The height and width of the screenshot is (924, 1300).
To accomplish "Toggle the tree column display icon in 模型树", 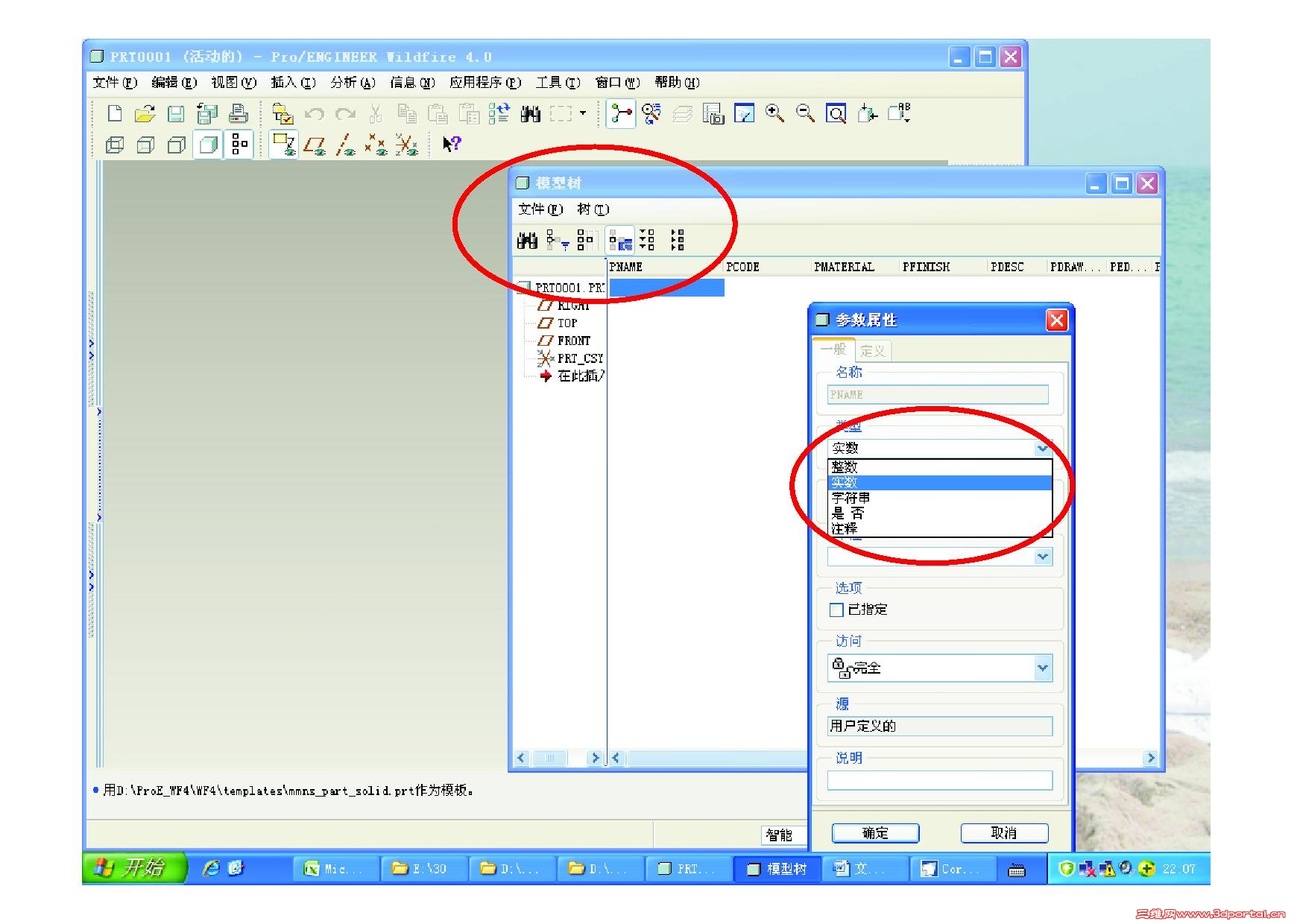I will [x=620, y=240].
